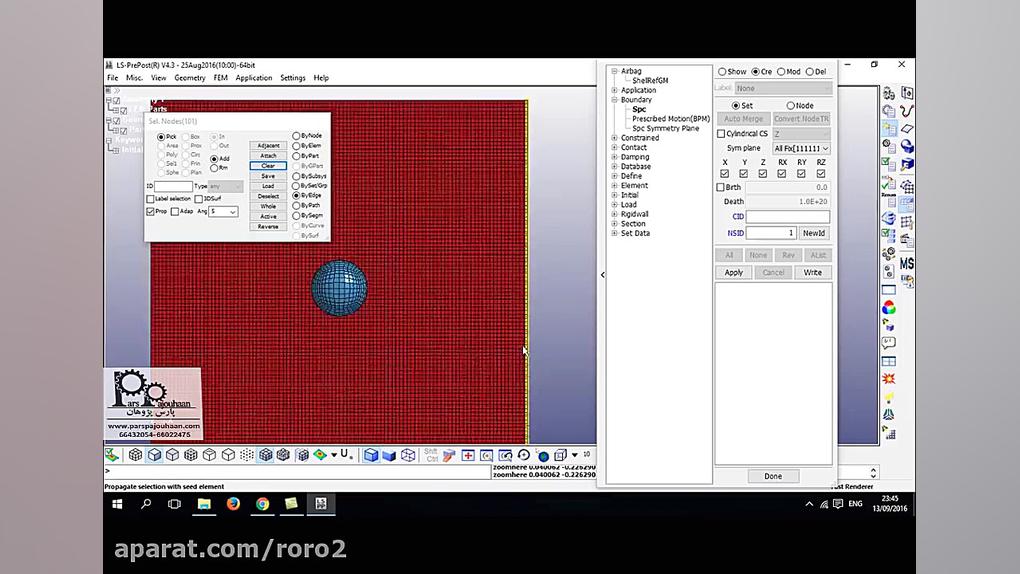Open the Application menu
Screen dimensions: 1020x574
click(254, 78)
